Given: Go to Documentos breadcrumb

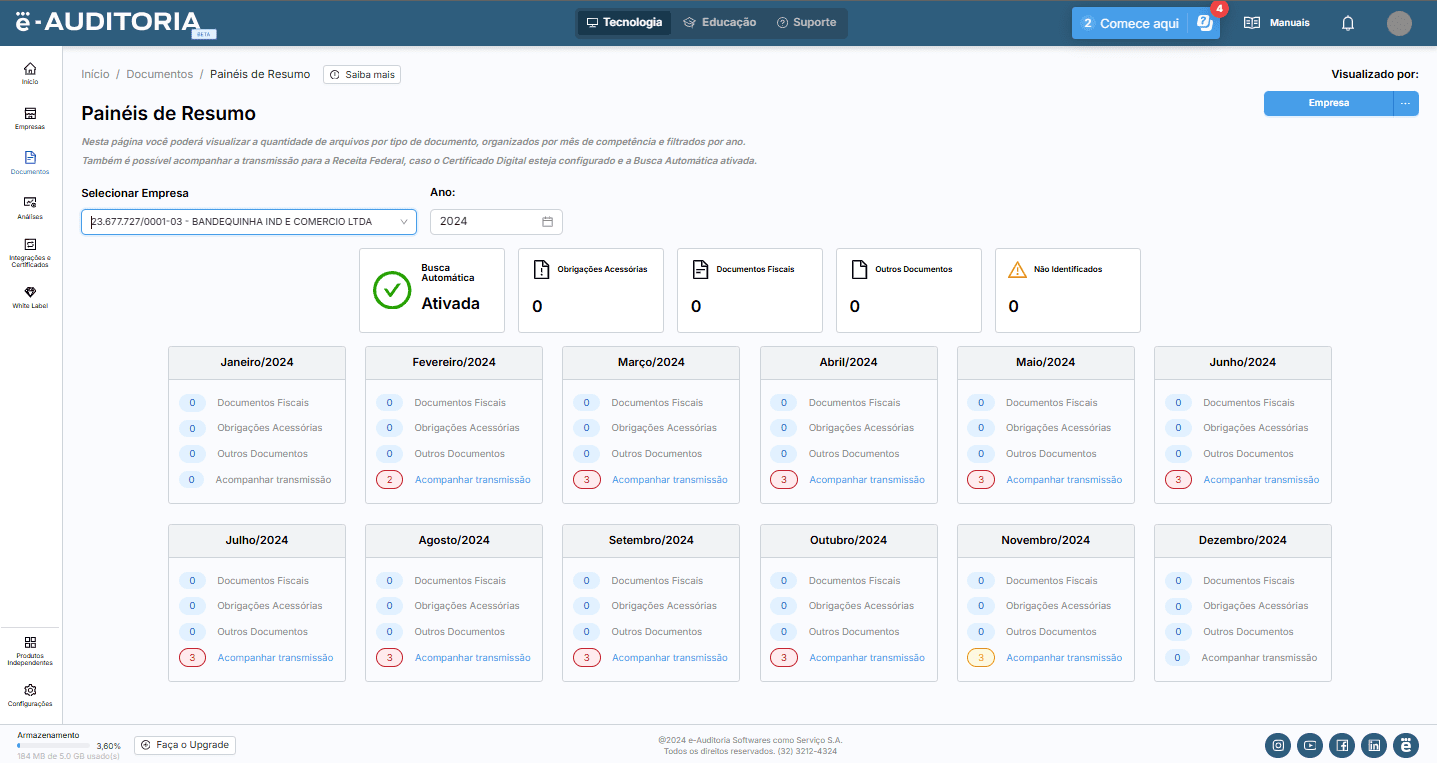Looking at the screenshot, I should pos(160,74).
